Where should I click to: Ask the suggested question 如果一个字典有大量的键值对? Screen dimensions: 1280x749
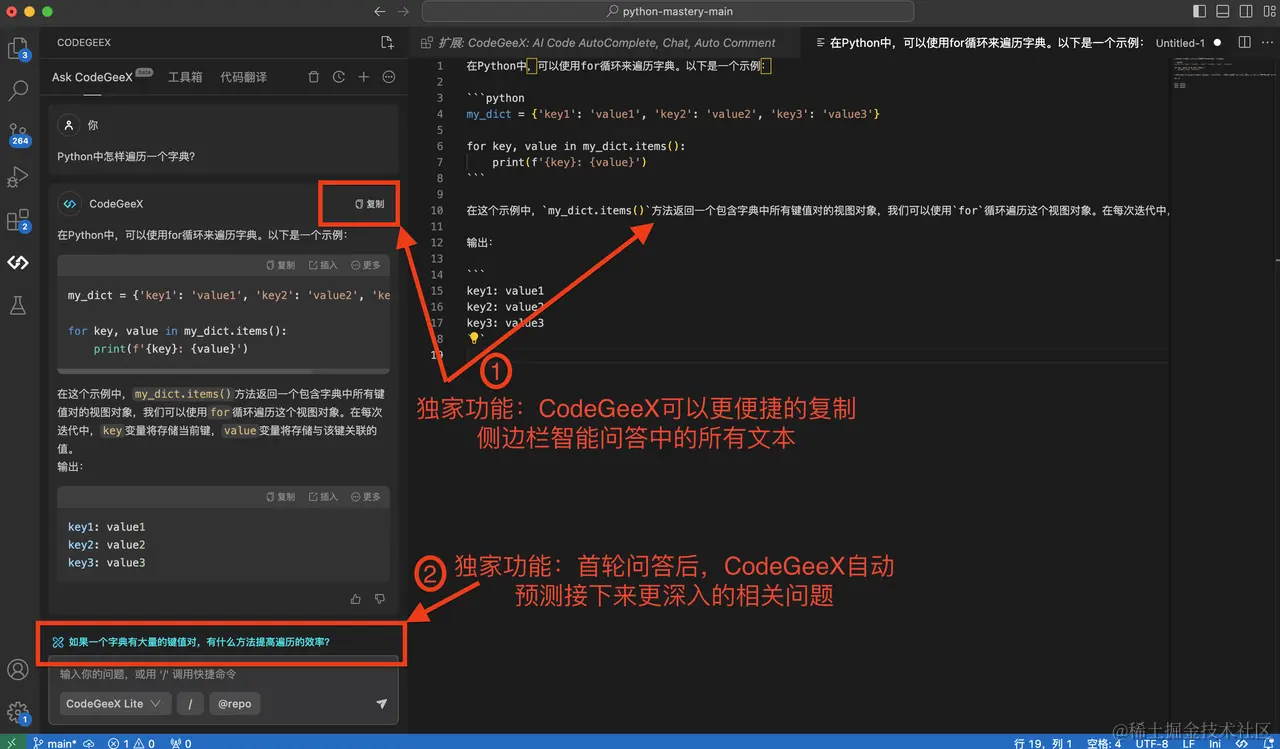pyautogui.click(x=199, y=642)
